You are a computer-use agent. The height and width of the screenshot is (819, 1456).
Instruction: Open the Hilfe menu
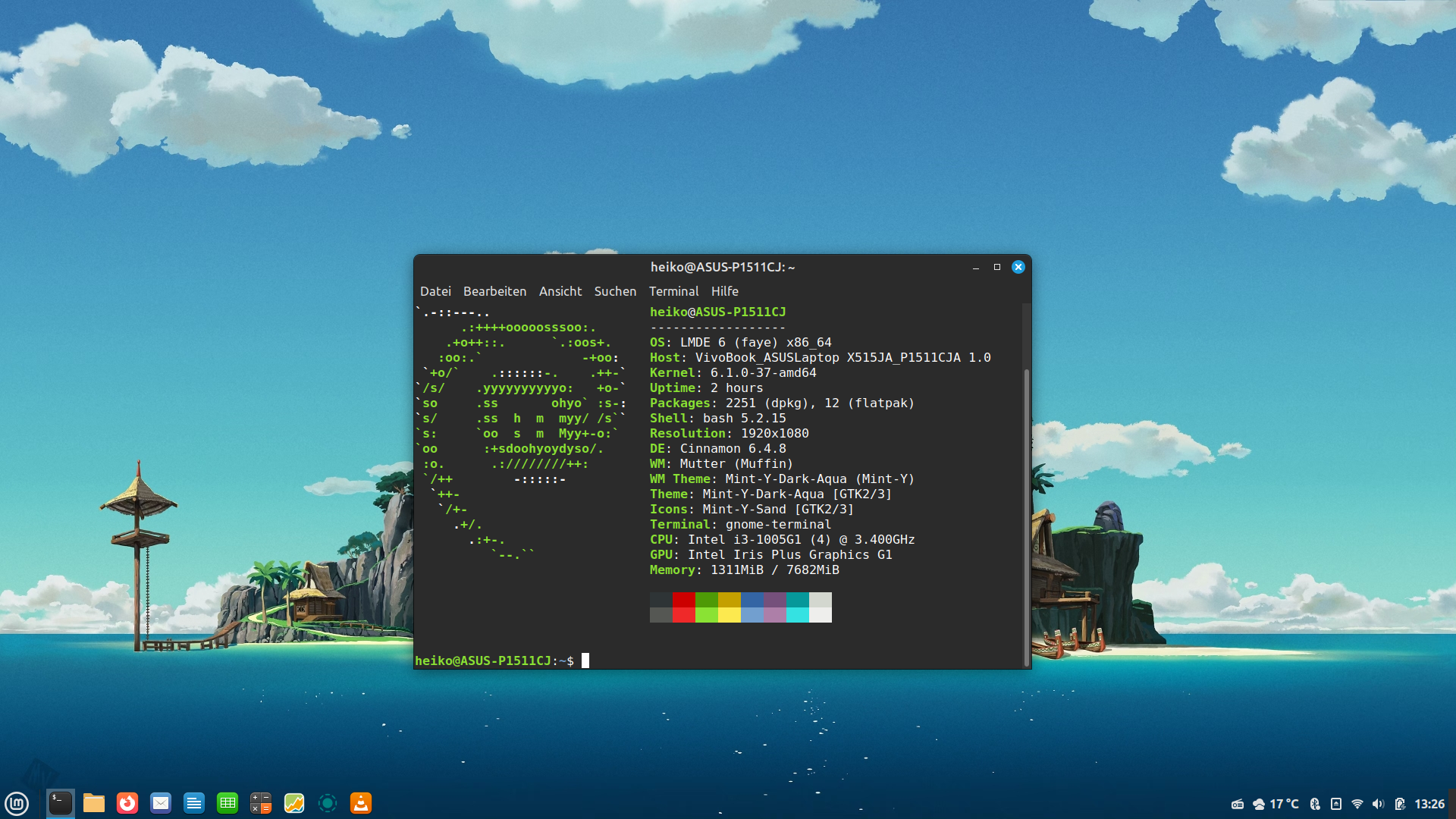point(725,291)
